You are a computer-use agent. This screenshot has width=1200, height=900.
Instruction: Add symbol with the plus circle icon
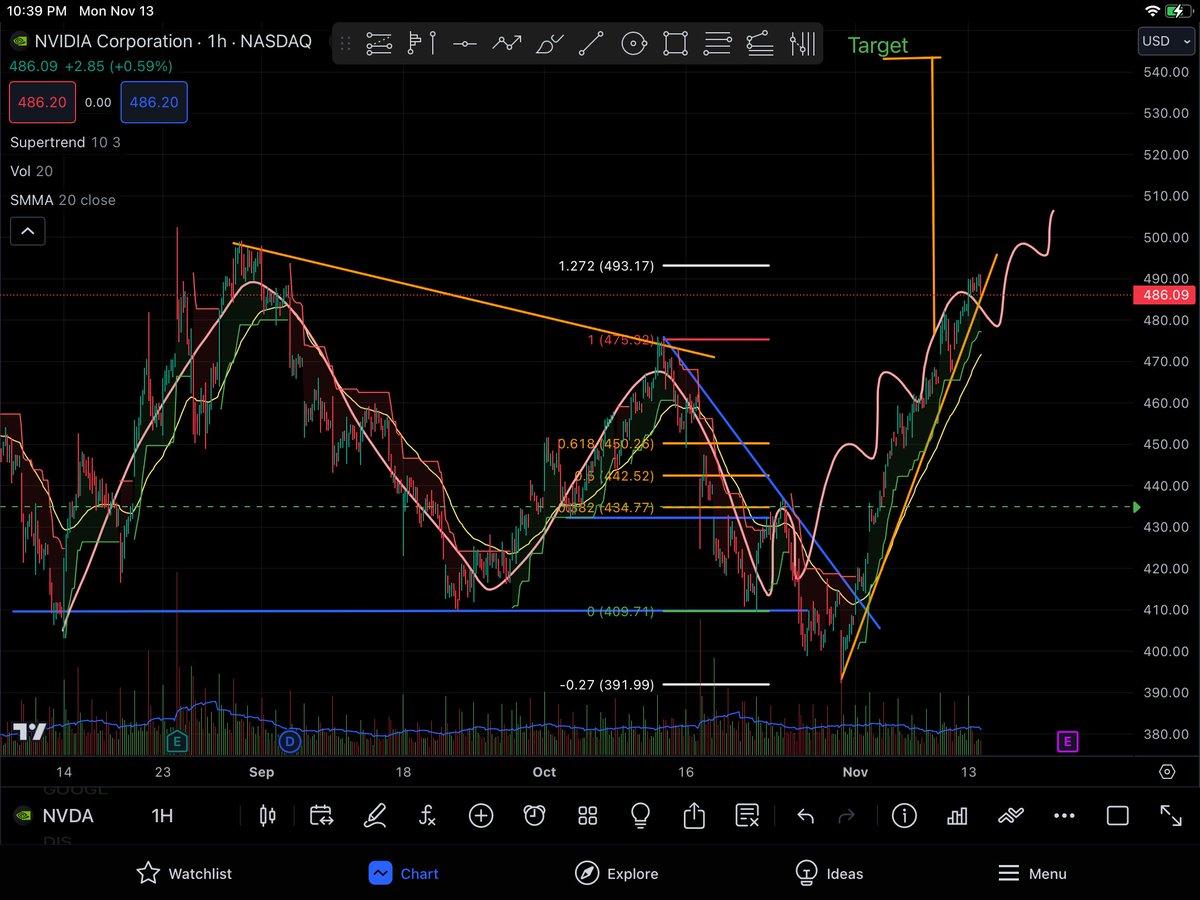pos(481,816)
